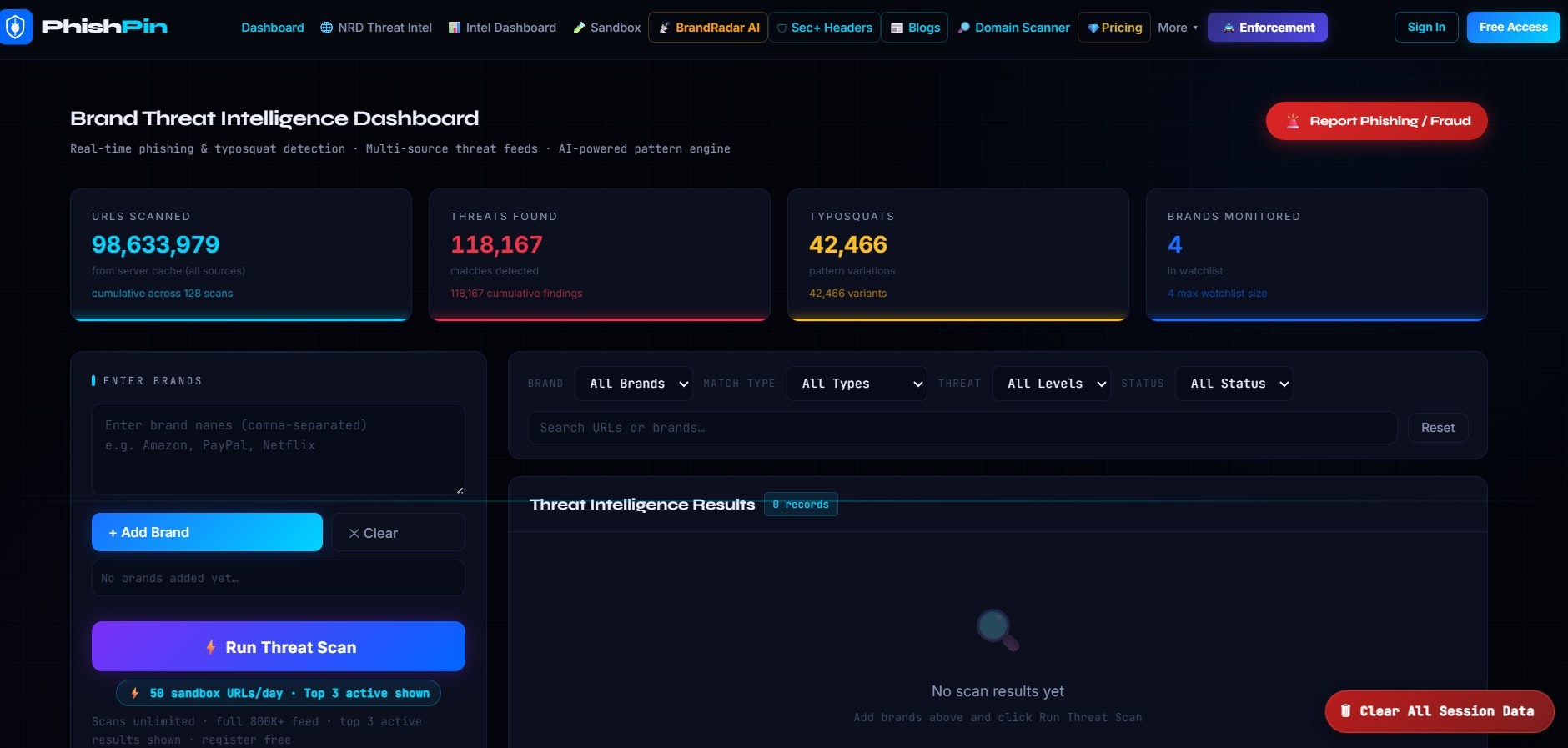Click the siren icon in Report Phishing button
The height and width of the screenshot is (748, 1568).
pyautogui.click(x=1293, y=121)
